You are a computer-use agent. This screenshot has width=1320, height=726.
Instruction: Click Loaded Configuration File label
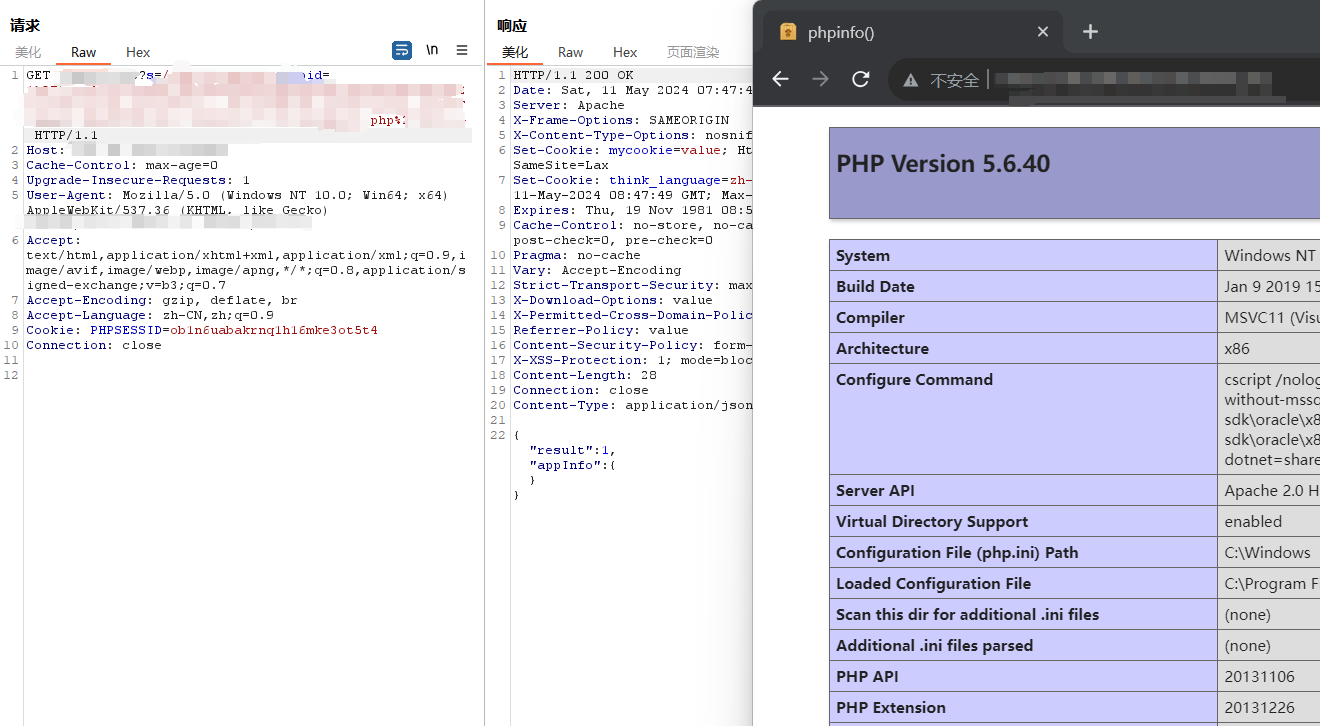[933, 584]
